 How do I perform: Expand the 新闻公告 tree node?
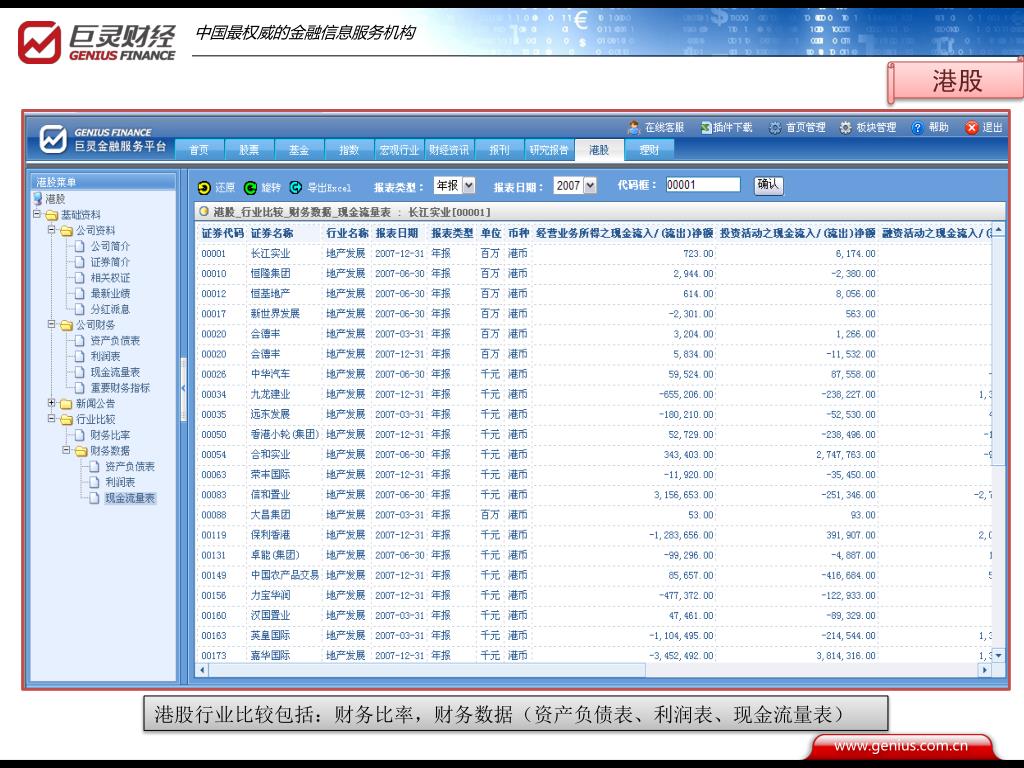52,402
